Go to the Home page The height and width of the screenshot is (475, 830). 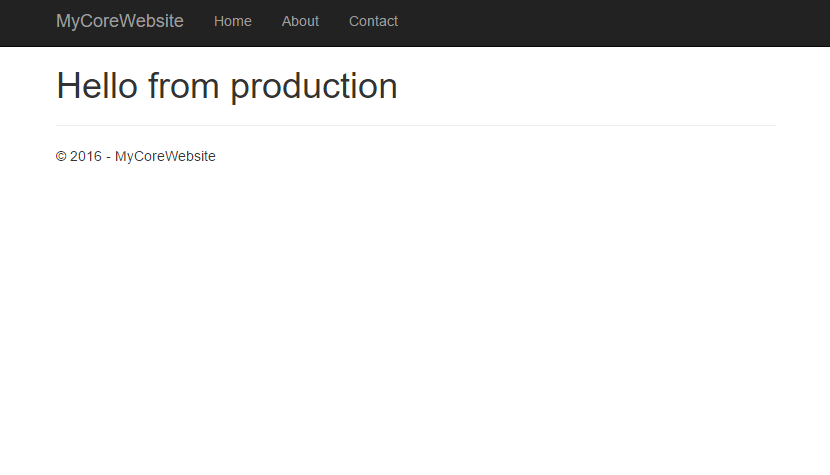pos(232,21)
